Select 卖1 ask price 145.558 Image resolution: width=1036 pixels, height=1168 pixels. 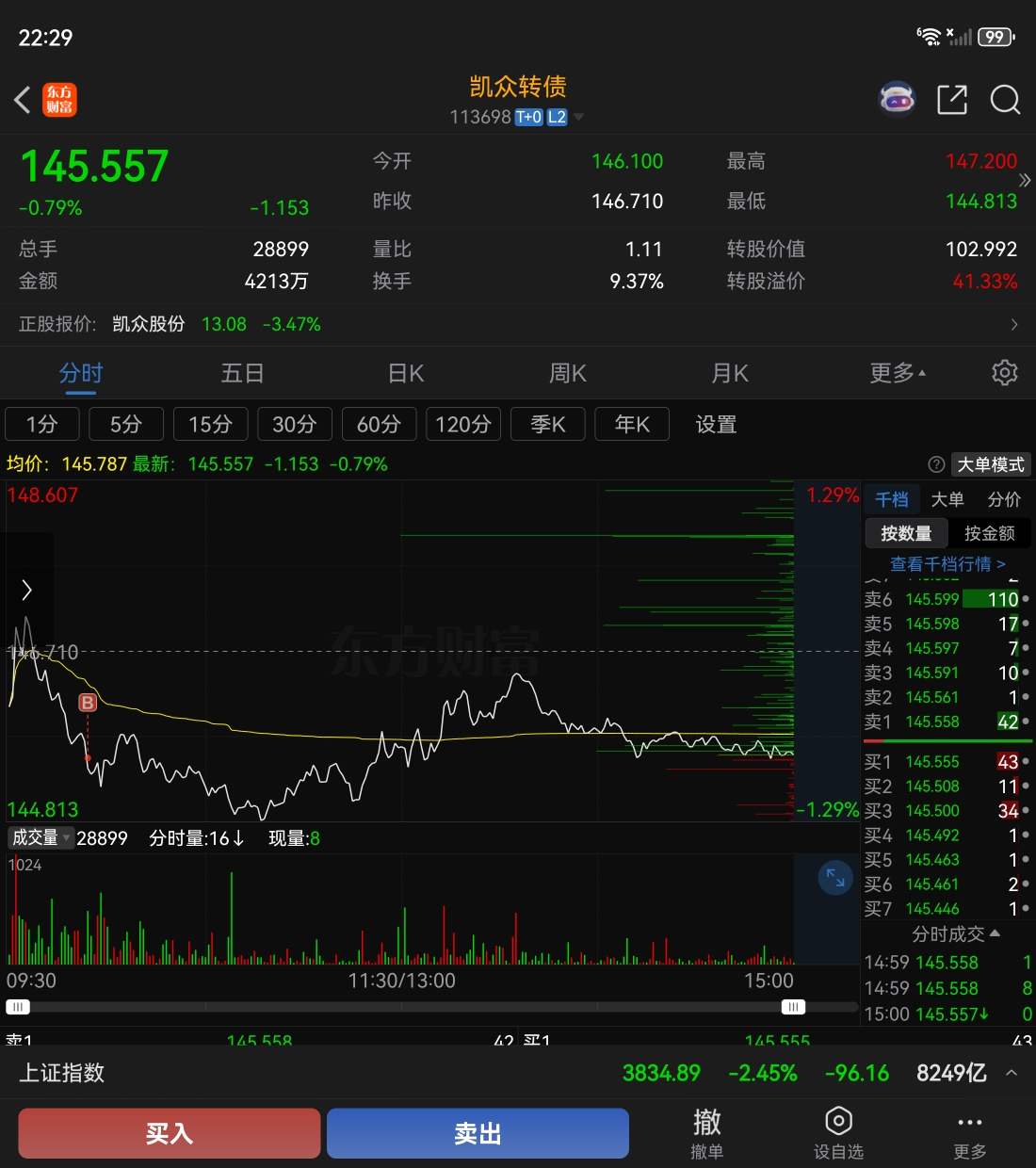pos(931,722)
